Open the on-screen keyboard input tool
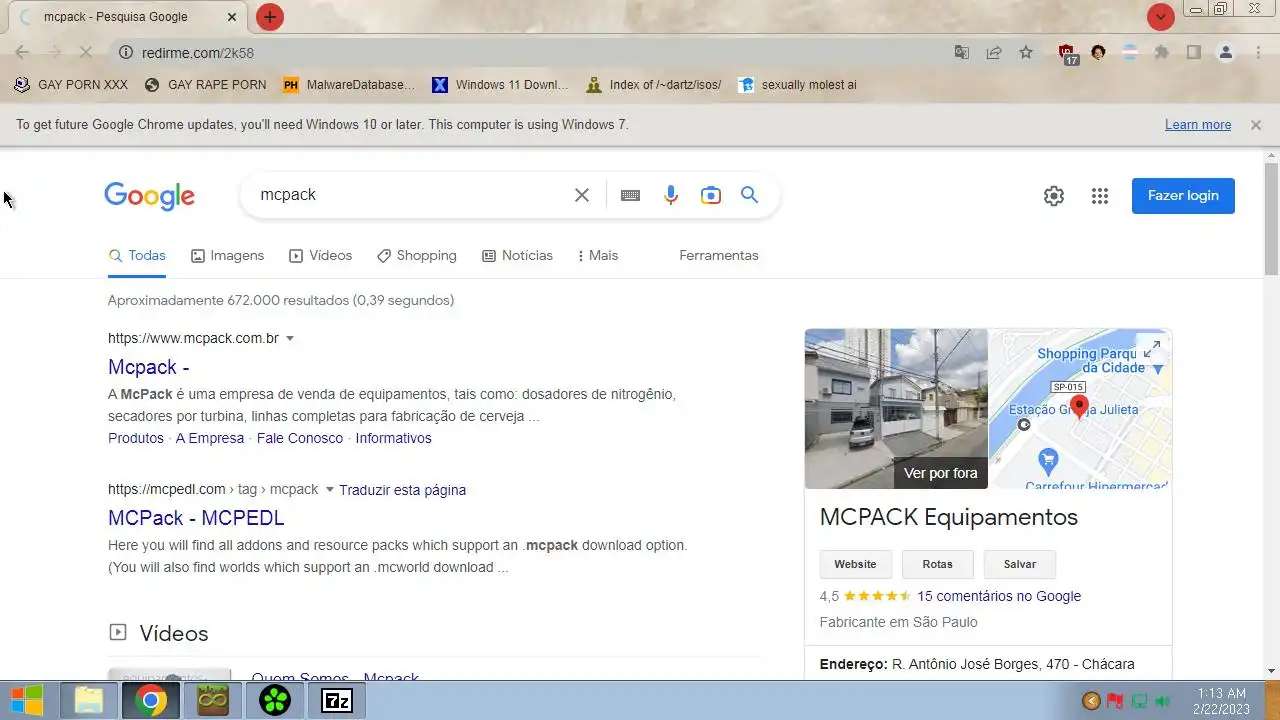Screen dimensions: 1280x720 coord(630,195)
